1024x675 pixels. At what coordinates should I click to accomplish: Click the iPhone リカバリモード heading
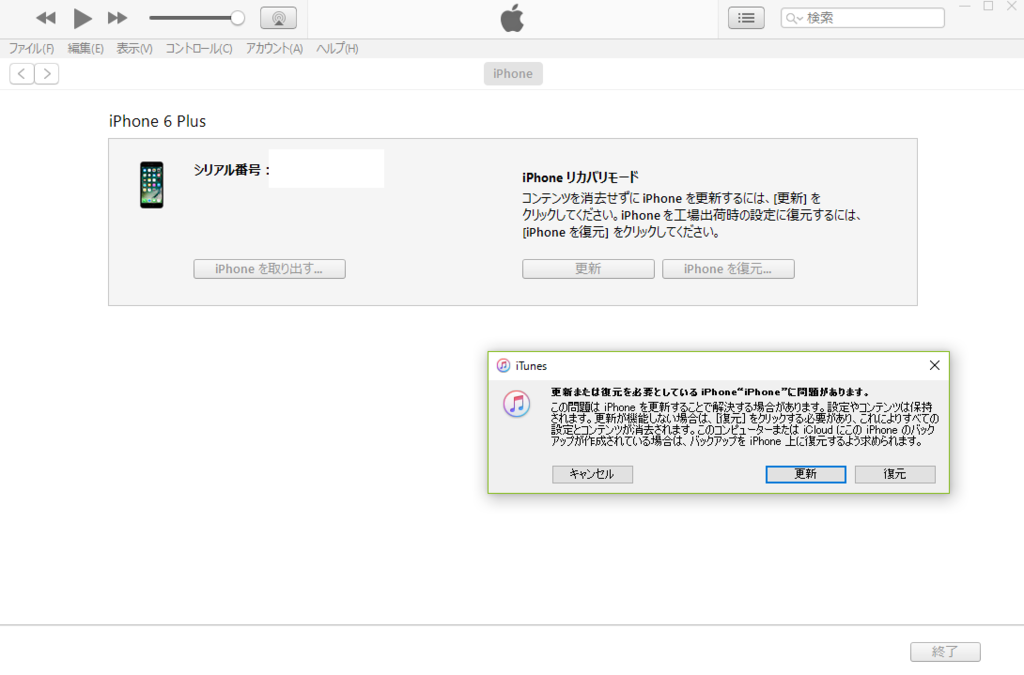click(581, 178)
